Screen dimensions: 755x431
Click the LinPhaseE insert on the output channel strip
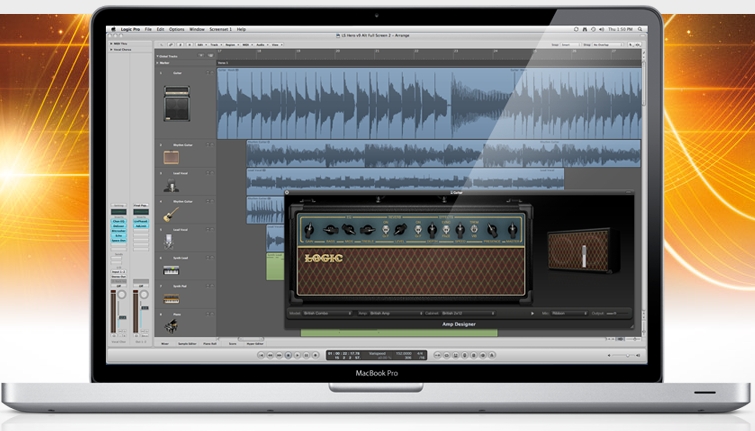pos(141,222)
